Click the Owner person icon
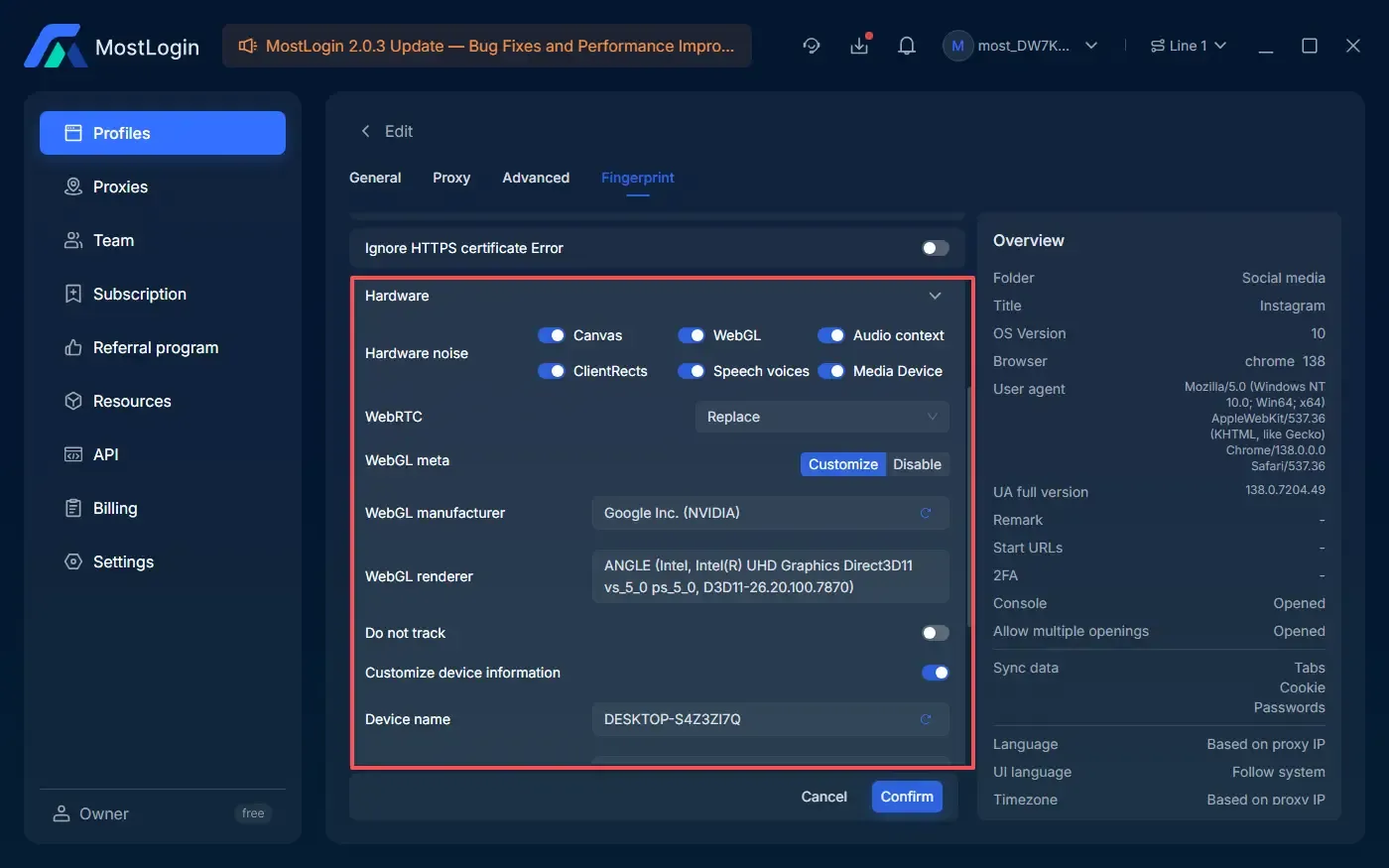 tap(62, 813)
